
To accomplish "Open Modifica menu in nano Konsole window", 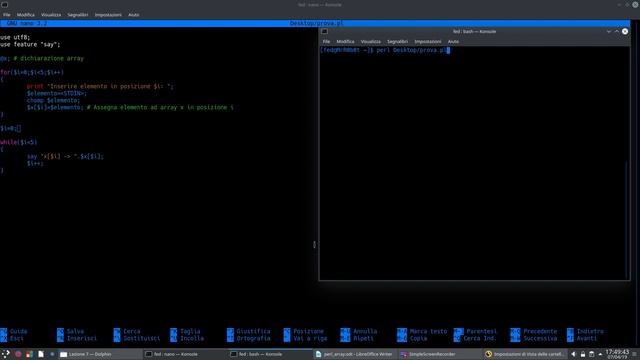I will pos(26,15).
